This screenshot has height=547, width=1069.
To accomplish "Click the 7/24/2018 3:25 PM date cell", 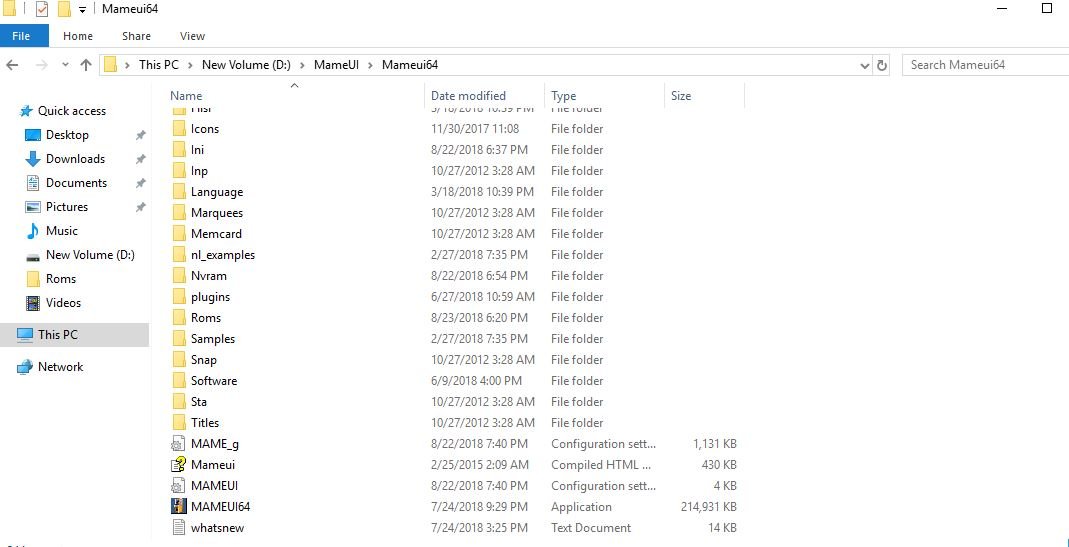I will click(479, 528).
